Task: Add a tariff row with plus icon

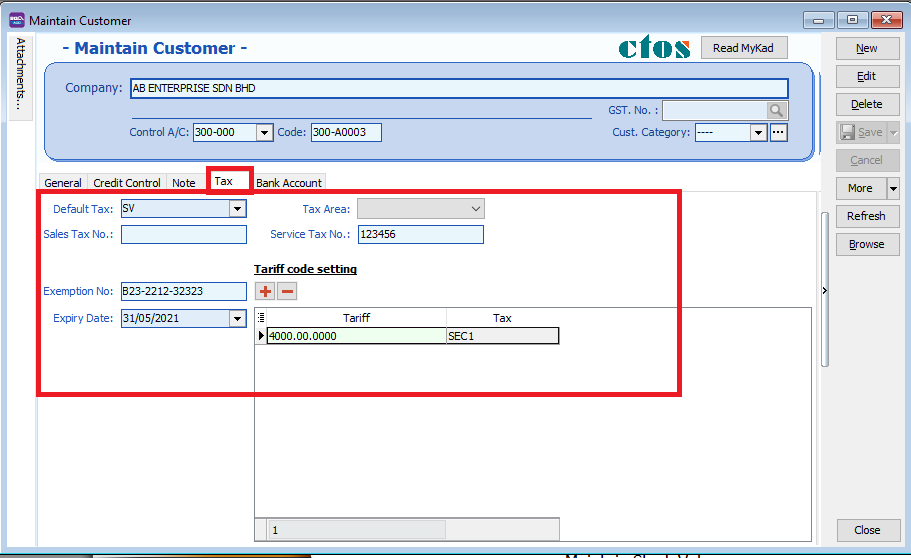Action: pyautogui.click(x=265, y=291)
